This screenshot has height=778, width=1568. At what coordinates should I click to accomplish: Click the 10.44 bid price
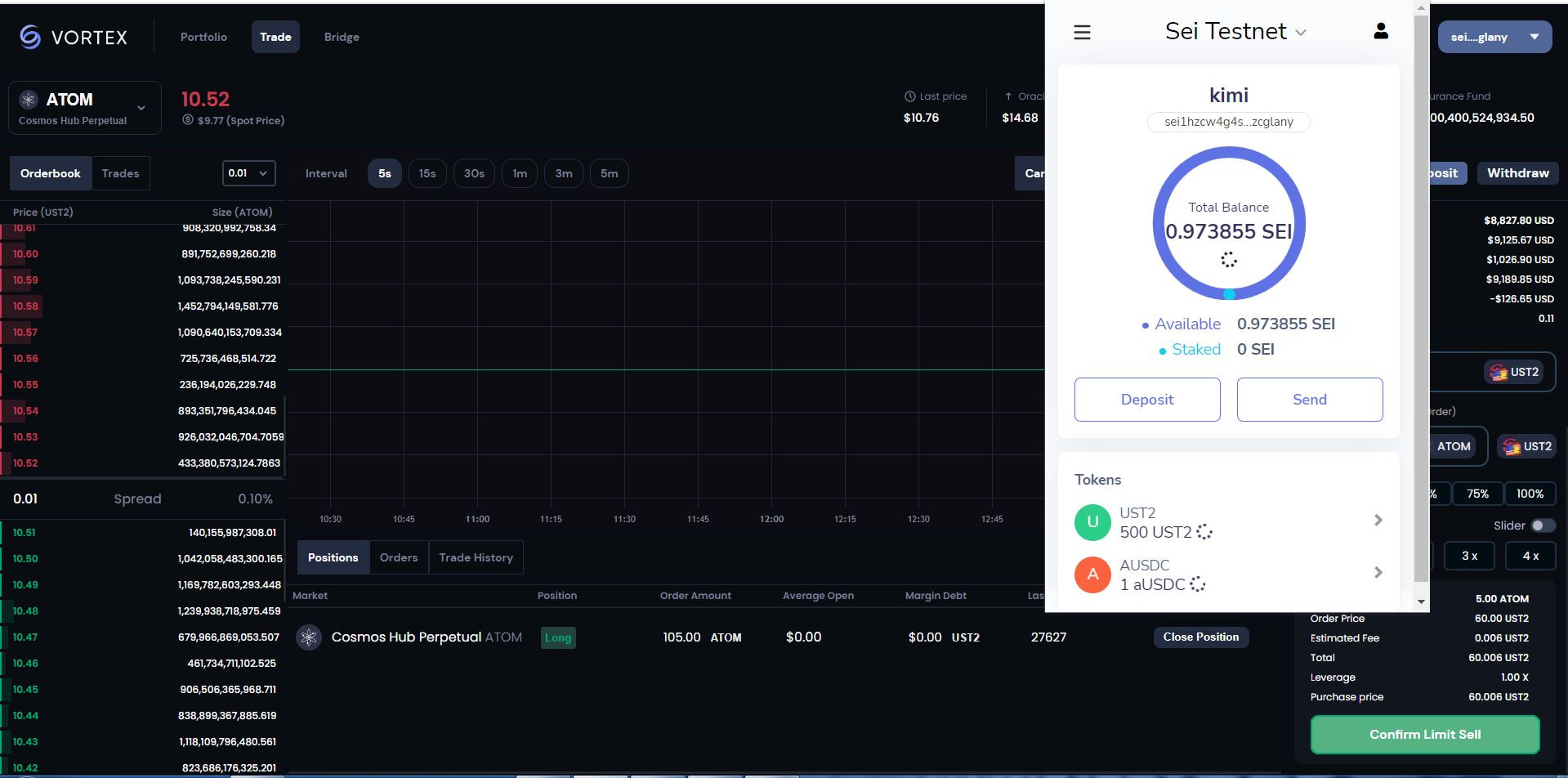pos(25,716)
